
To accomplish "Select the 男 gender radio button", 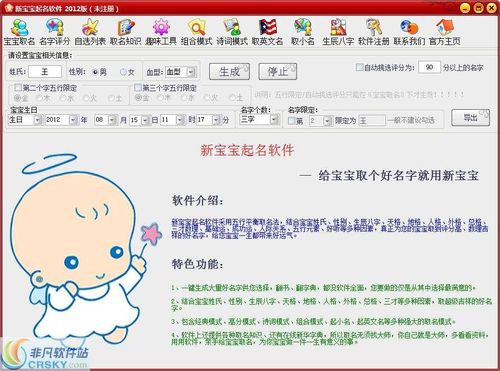I will point(96,72).
